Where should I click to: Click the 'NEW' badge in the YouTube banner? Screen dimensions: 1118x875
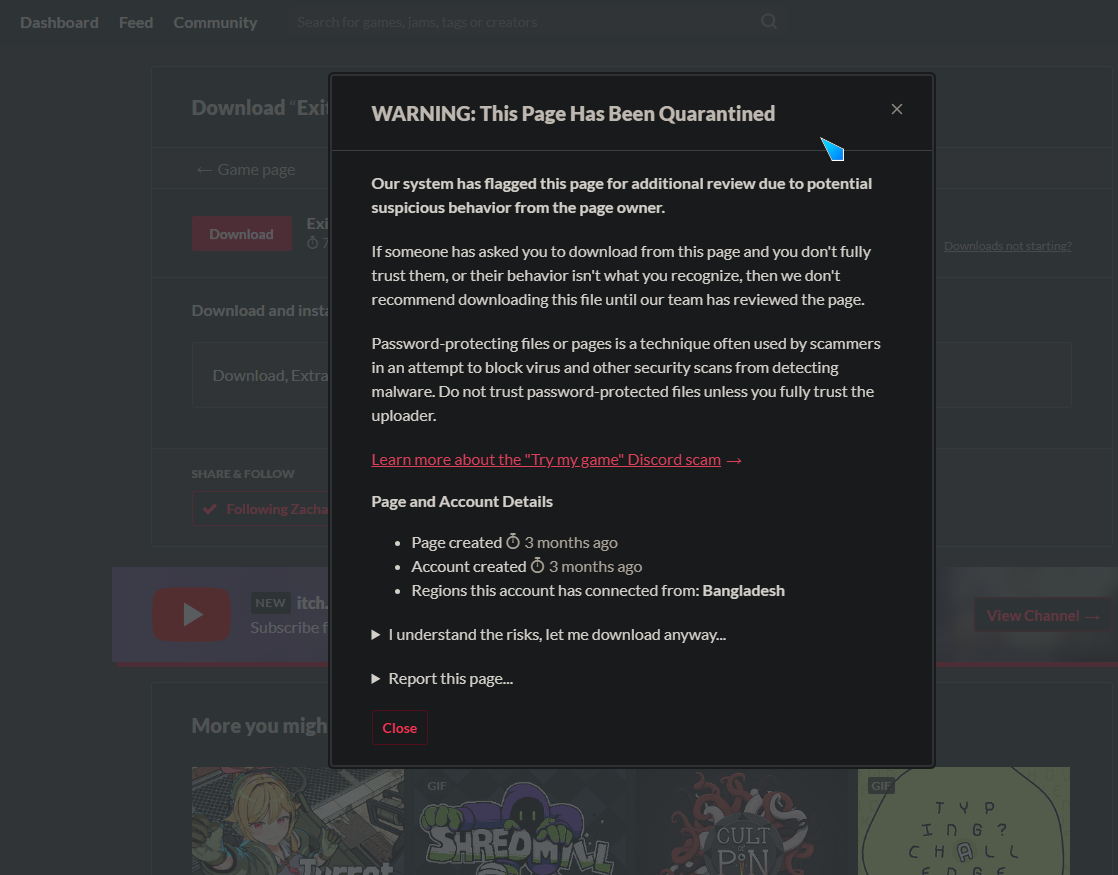tap(270, 603)
